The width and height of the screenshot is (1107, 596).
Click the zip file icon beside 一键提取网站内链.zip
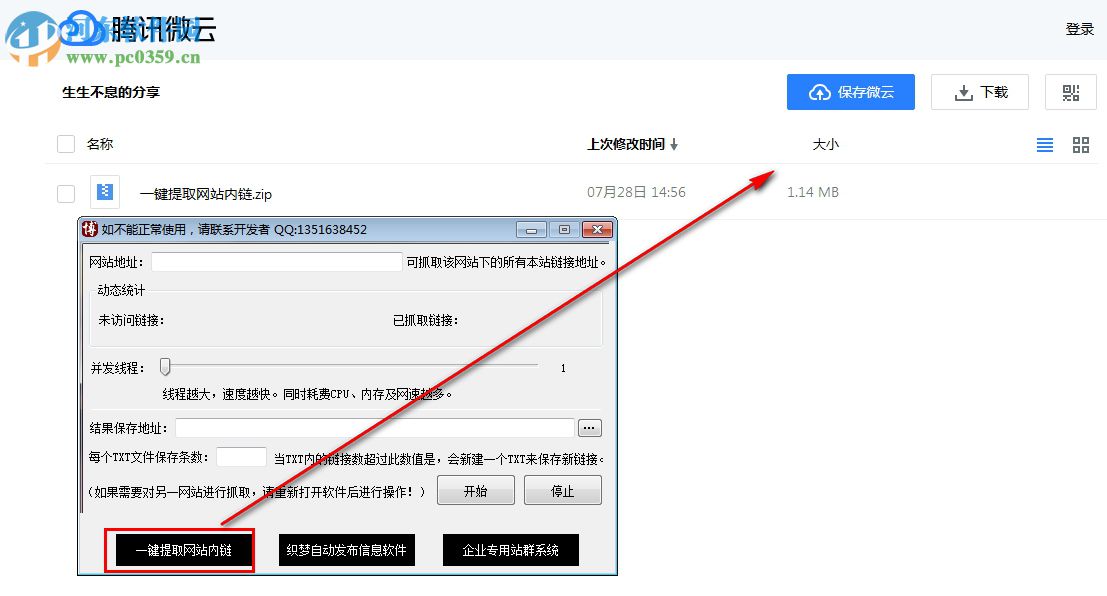(105, 191)
